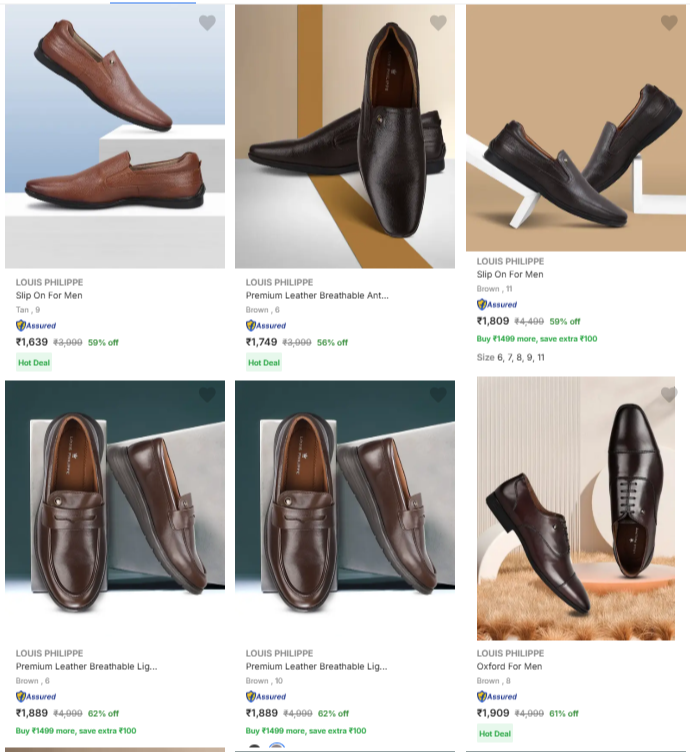
Task: Click Assured badge on Oxford For Men listing
Action: pyautogui.click(x=498, y=696)
